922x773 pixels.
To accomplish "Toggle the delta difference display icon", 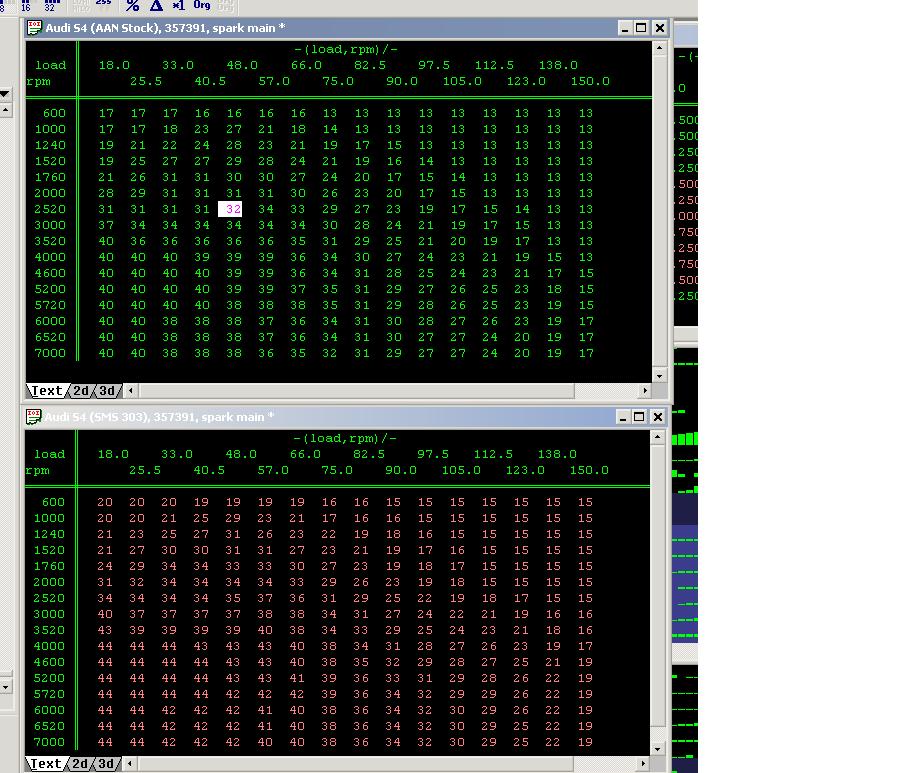I will click(x=156, y=5).
